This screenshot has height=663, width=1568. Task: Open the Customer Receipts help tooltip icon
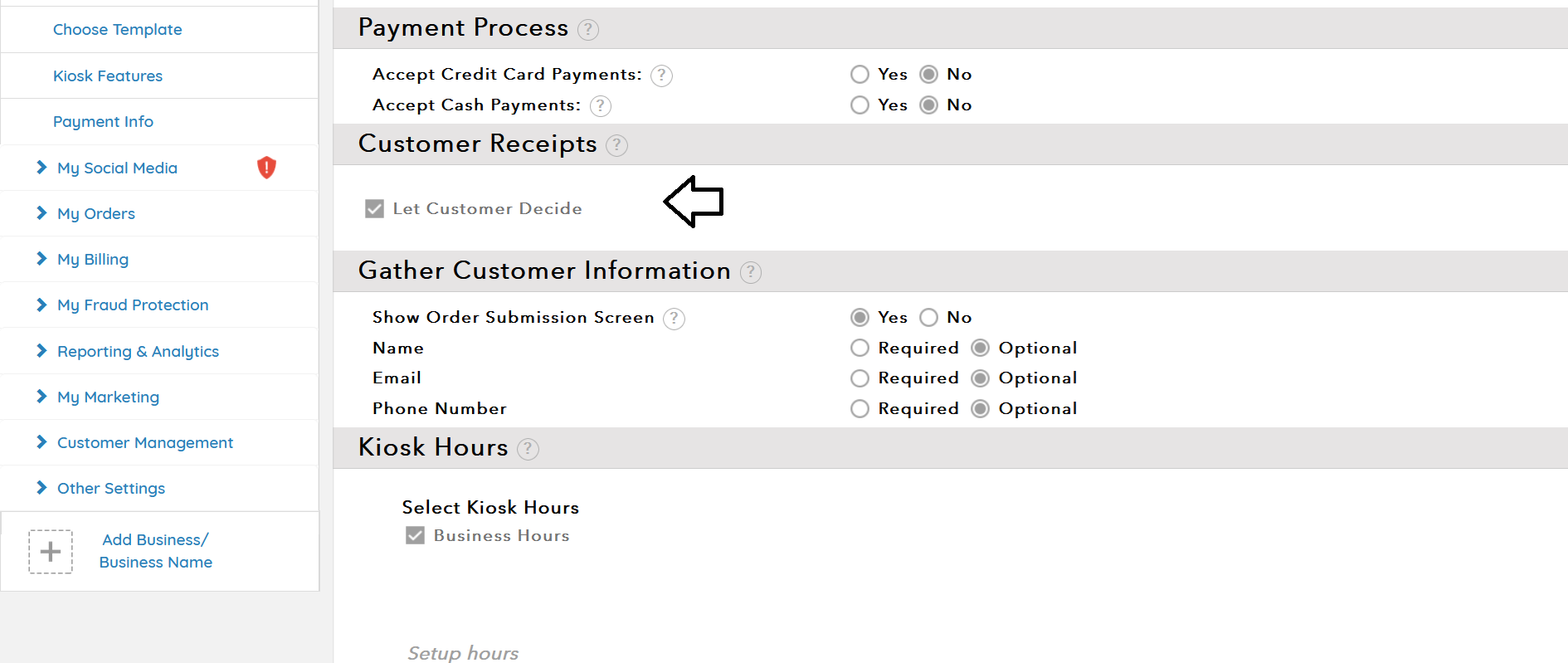(616, 145)
